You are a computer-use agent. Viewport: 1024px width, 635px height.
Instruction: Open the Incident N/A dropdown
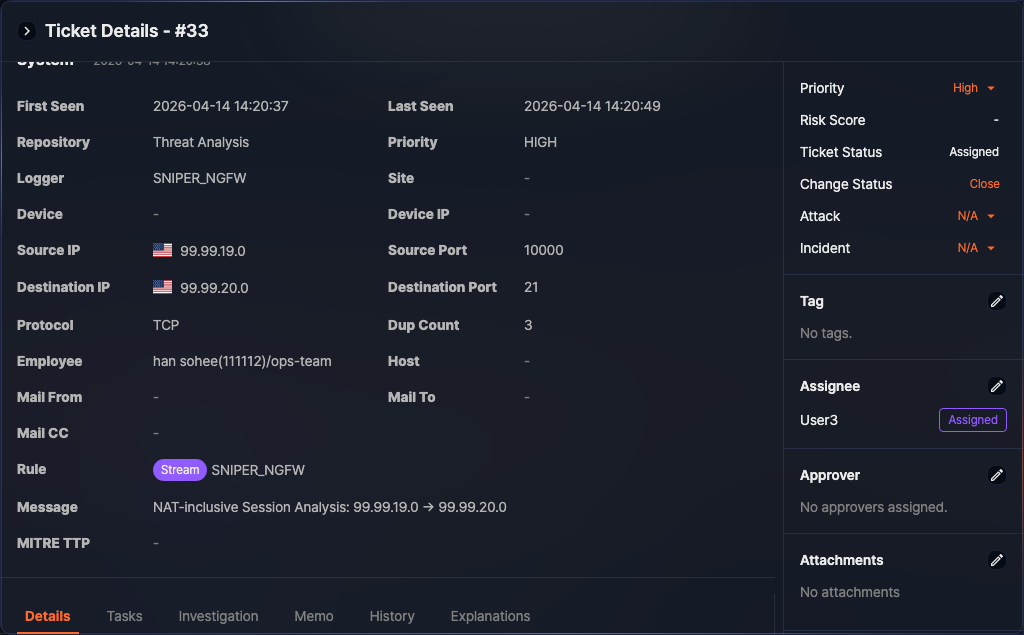[976, 248]
